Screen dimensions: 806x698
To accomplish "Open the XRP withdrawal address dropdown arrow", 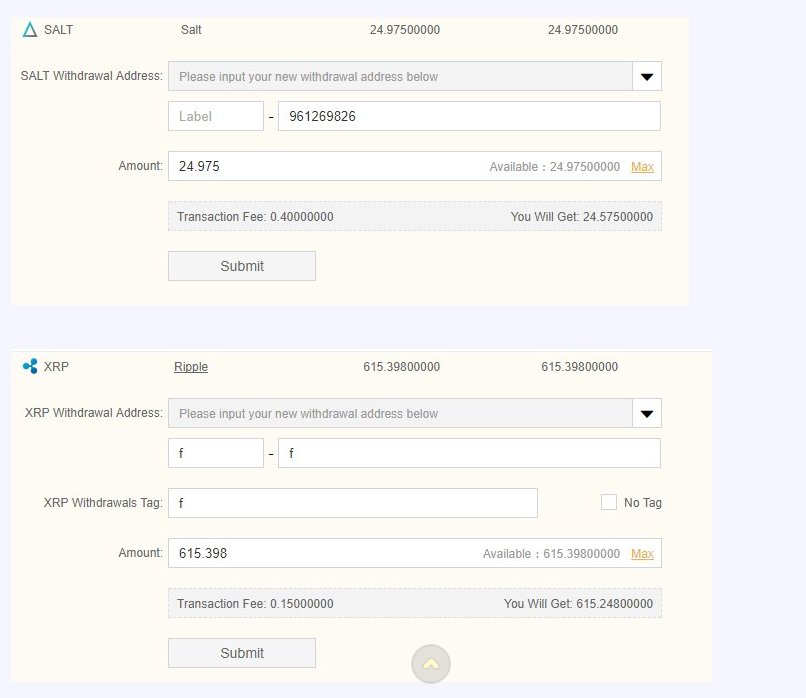I will click(x=647, y=413).
